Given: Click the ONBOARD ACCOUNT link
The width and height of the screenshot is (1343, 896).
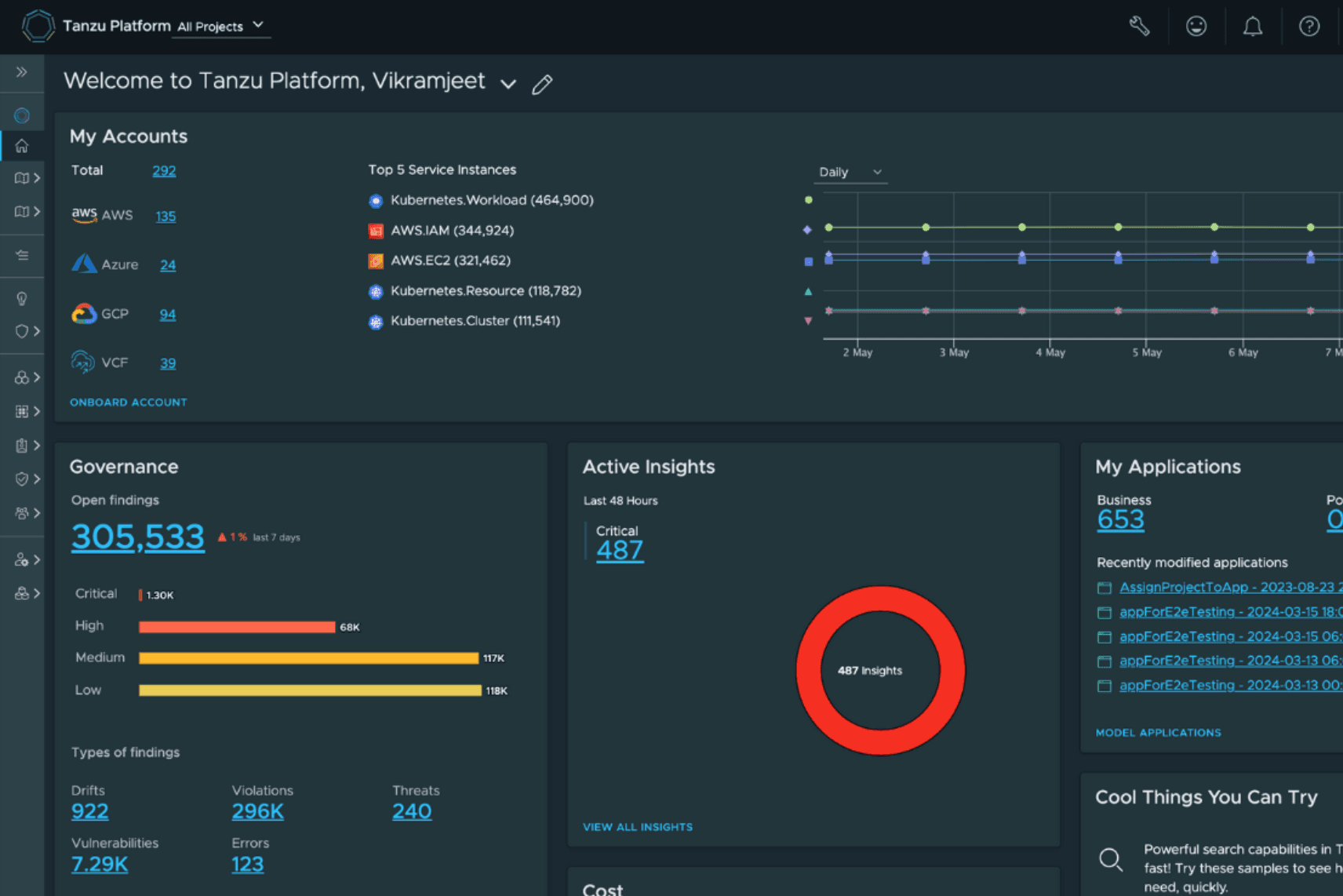Looking at the screenshot, I should click(x=129, y=402).
